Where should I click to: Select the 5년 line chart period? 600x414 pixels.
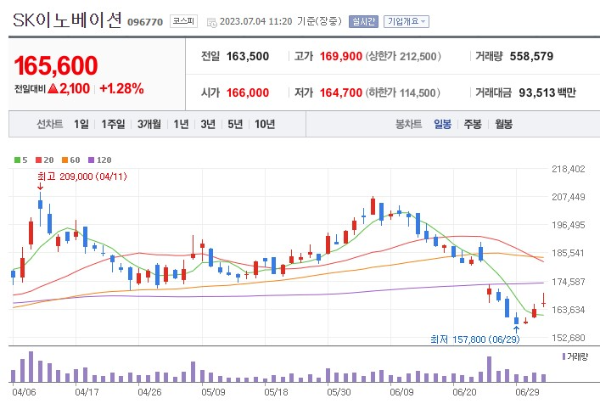[235, 124]
